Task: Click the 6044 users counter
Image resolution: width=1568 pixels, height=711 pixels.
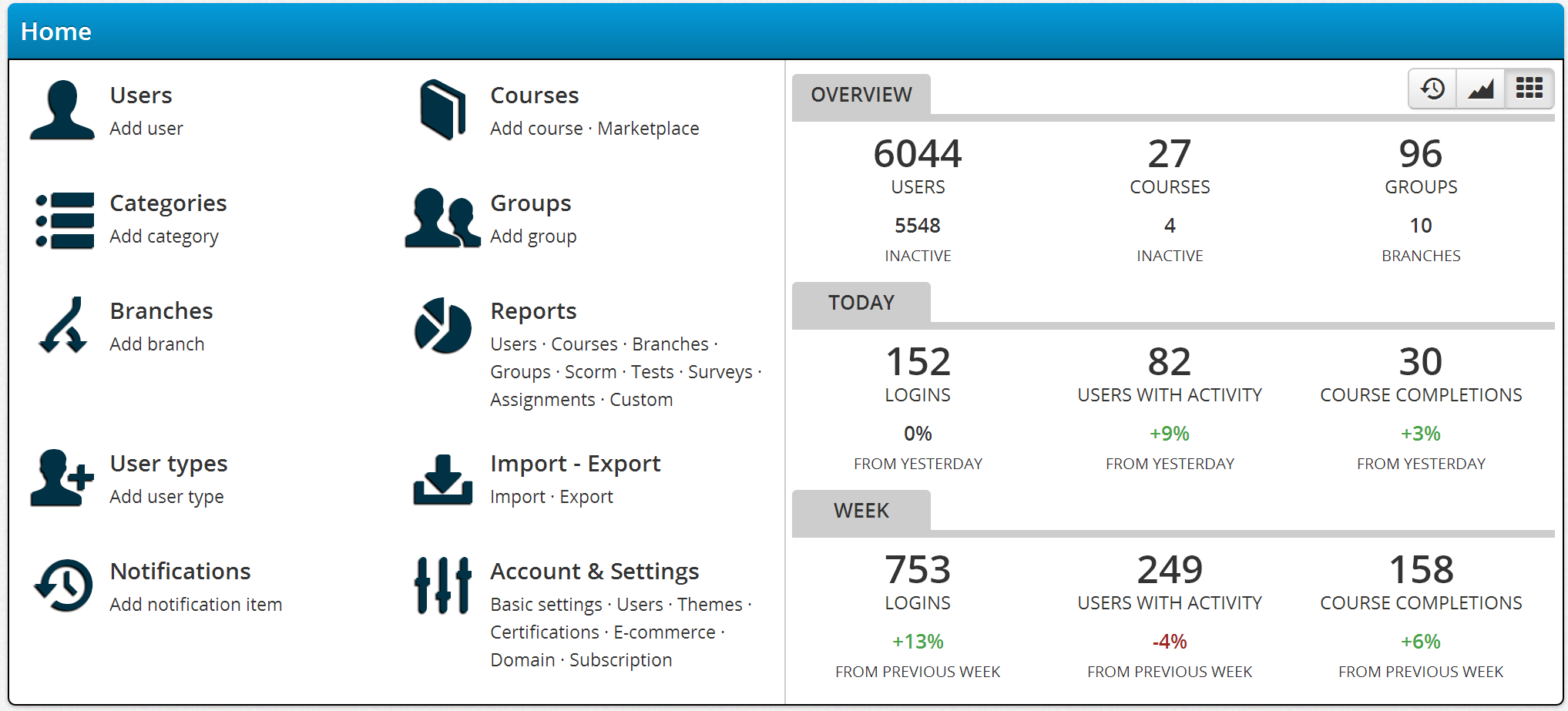Action: pos(917,153)
